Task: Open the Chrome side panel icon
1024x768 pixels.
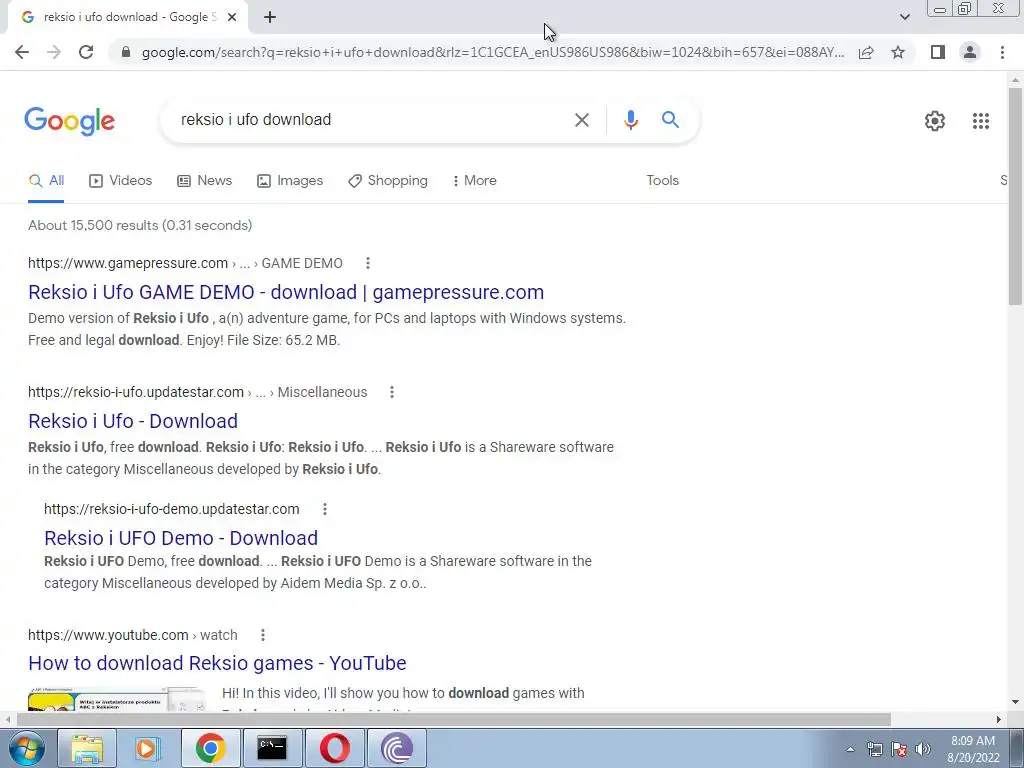Action: pyautogui.click(x=938, y=52)
